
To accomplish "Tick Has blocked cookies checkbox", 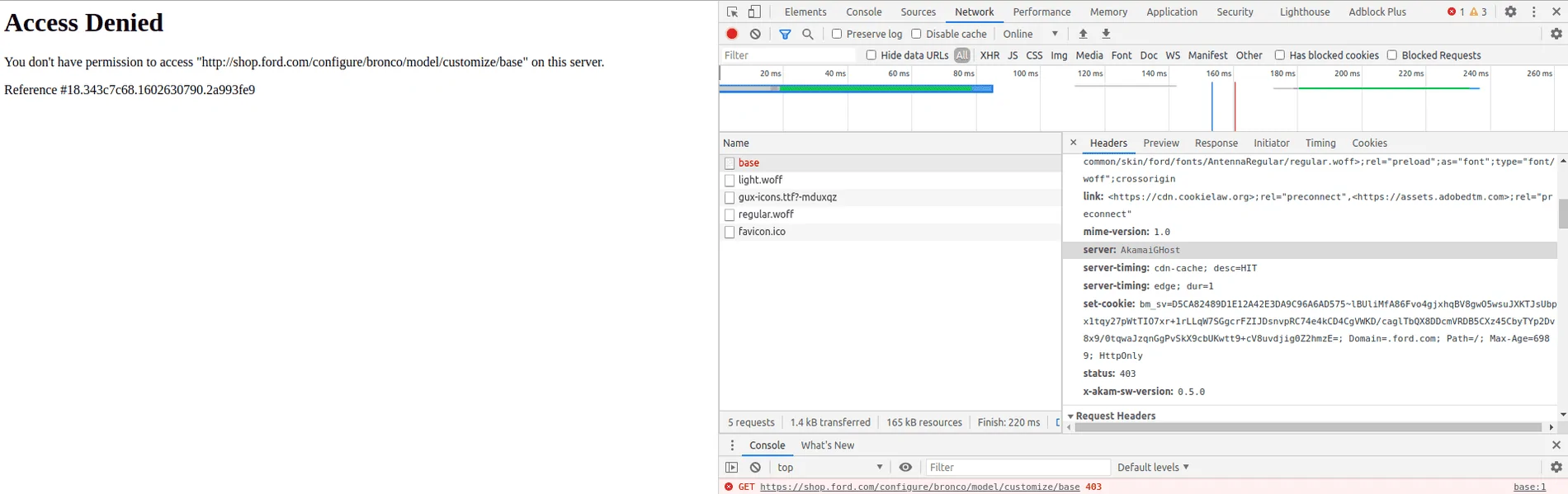I will [1279, 55].
